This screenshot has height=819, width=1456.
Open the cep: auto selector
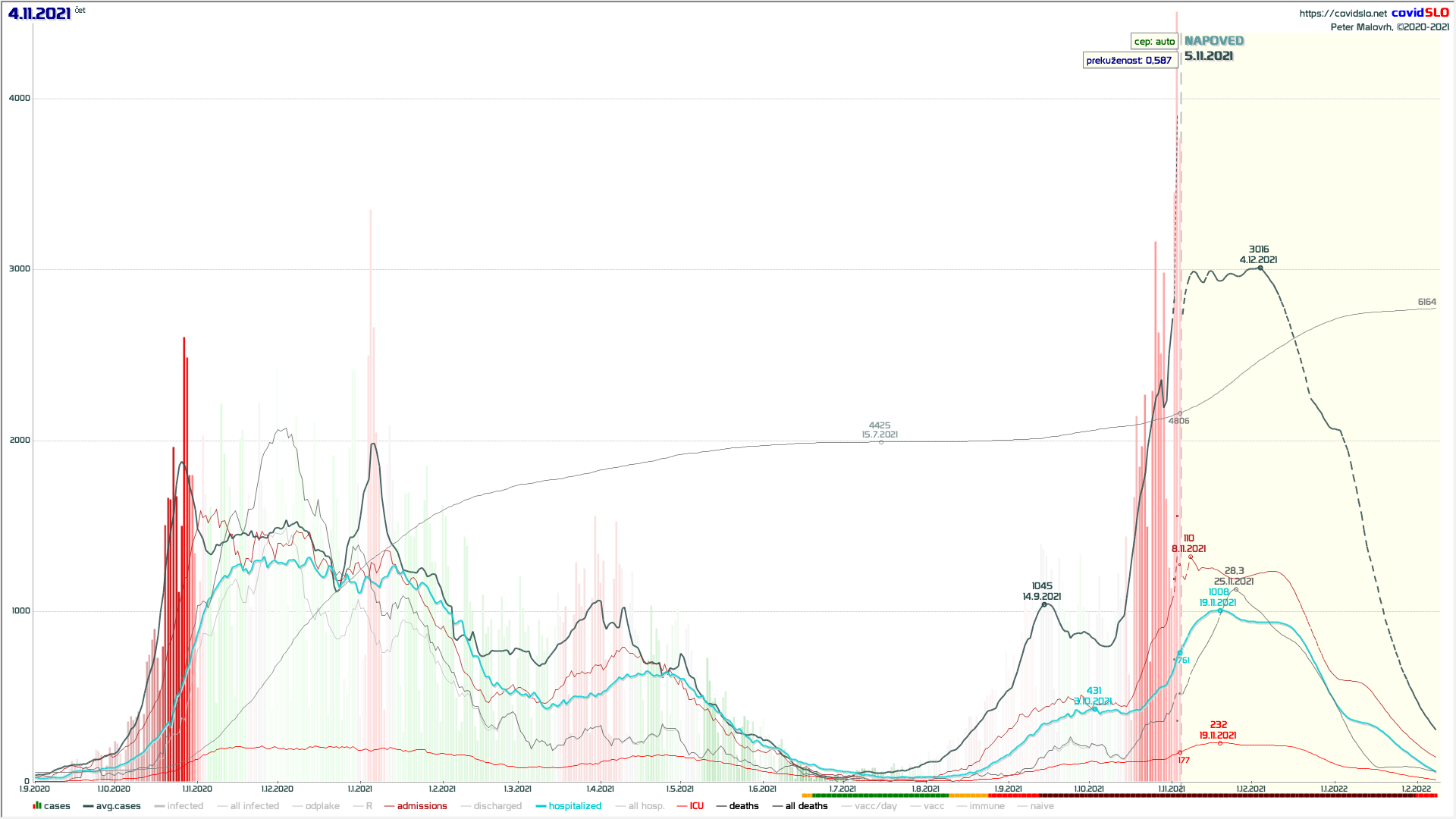tap(1154, 42)
